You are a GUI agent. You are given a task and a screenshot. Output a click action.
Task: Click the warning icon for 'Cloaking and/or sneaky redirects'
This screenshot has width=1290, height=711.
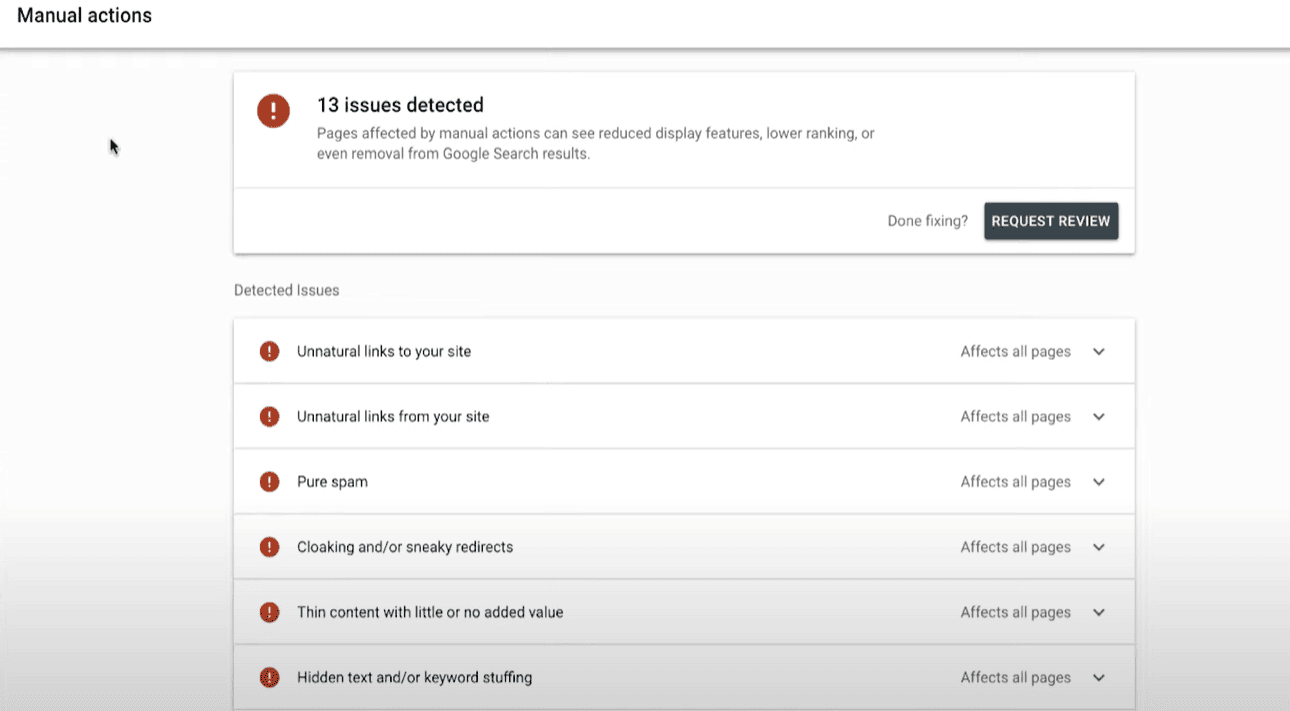[269, 546]
